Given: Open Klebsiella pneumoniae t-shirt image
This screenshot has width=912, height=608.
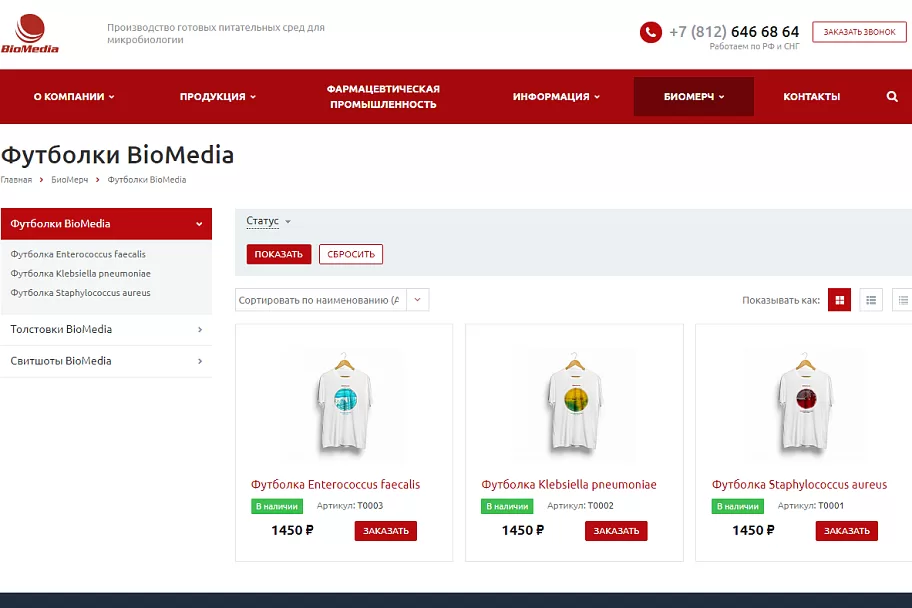Looking at the screenshot, I should point(574,401).
